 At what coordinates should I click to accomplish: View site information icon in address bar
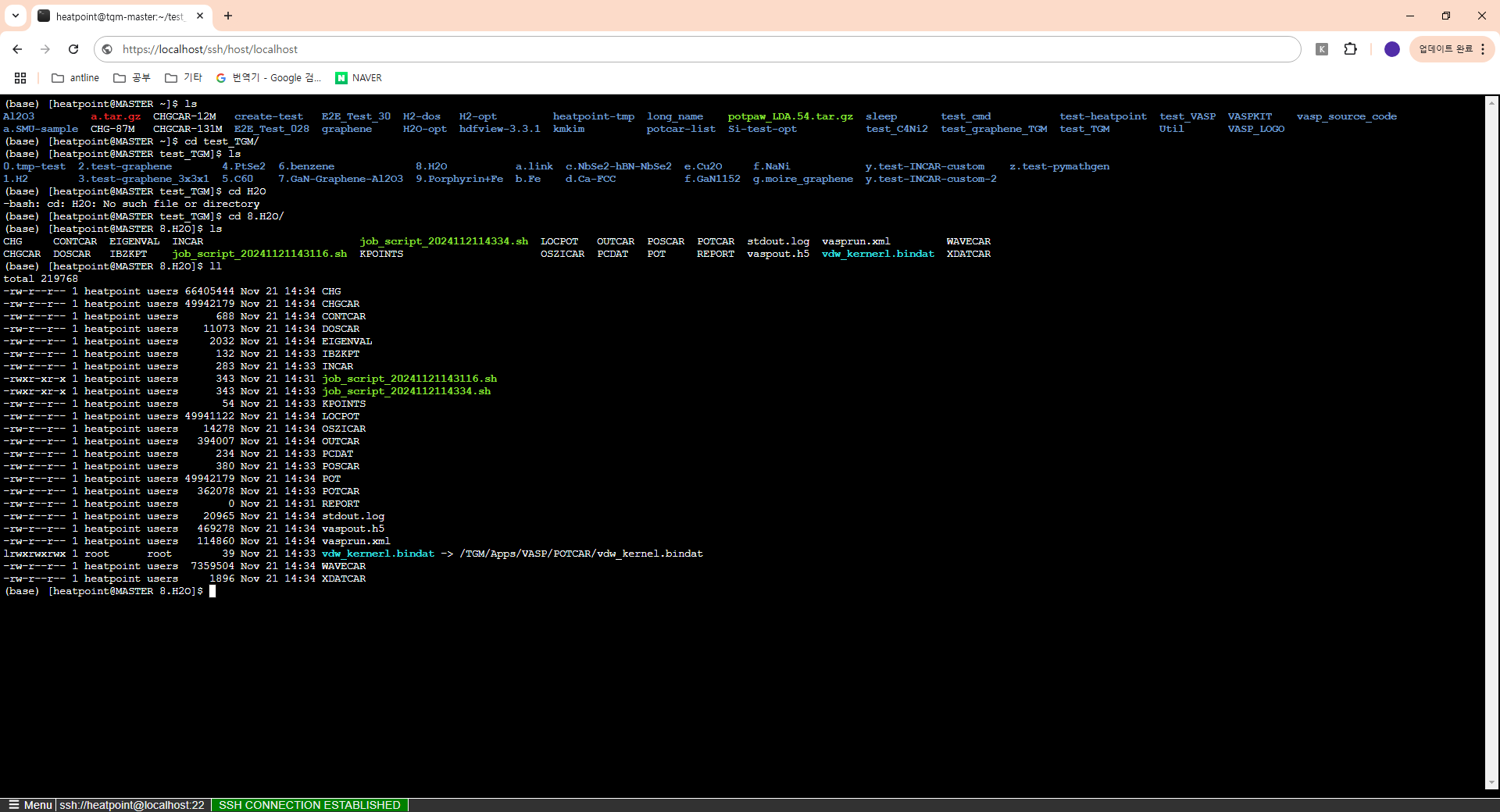108,49
